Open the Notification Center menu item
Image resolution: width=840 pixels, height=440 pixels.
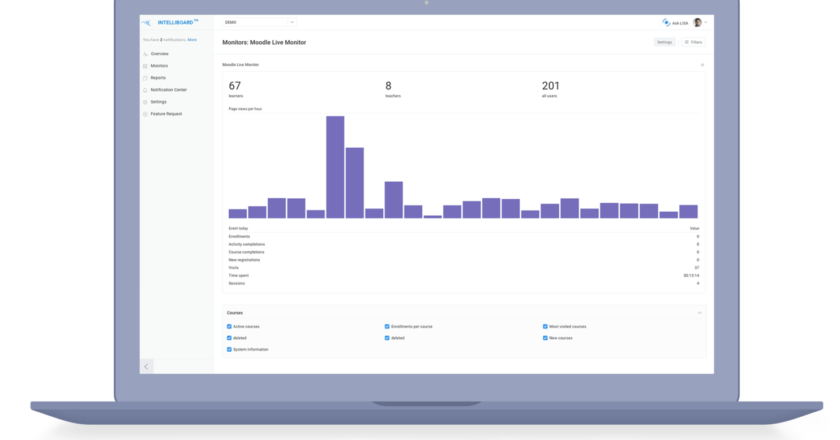169,90
